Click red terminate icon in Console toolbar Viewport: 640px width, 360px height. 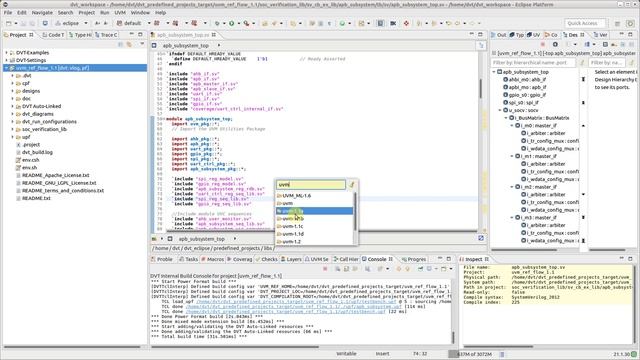[325, 269]
